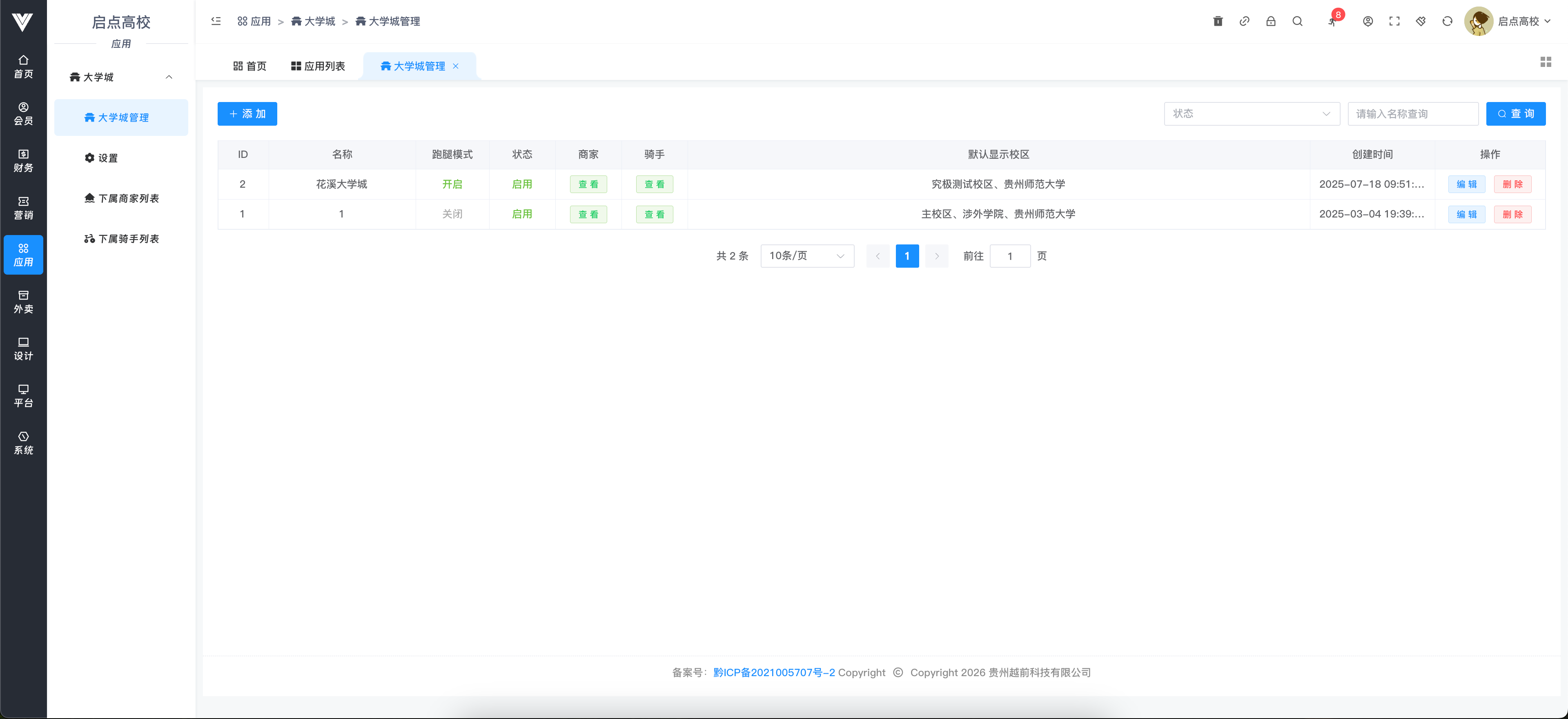The width and height of the screenshot is (1568, 719).
Task: View 商家 for the row with ID 1
Action: (588, 214)
